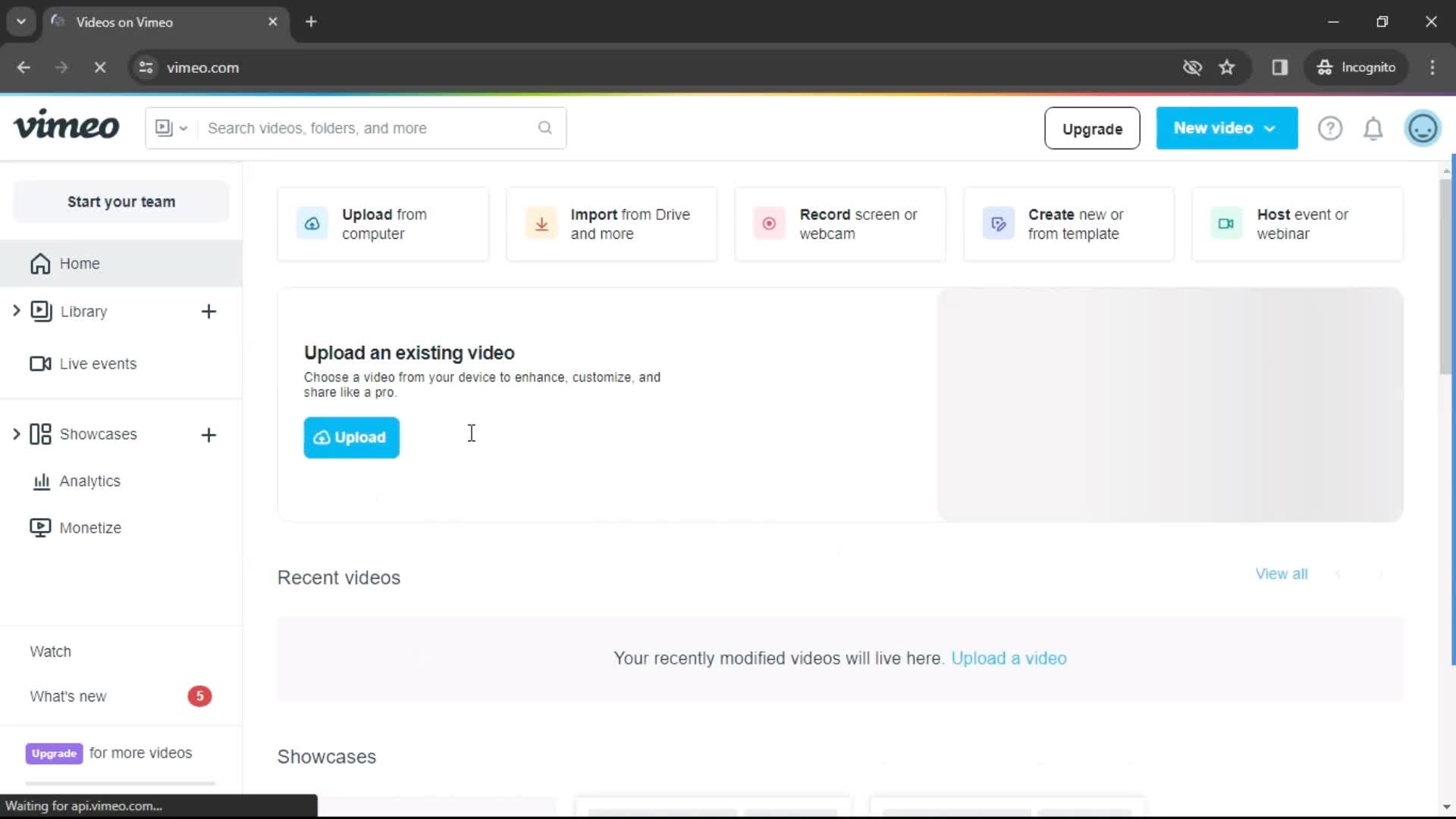The width and height of the screenshot is (1456, 819).
Task: Click the green webinar camera icon
Action: tap(1226, 224)
